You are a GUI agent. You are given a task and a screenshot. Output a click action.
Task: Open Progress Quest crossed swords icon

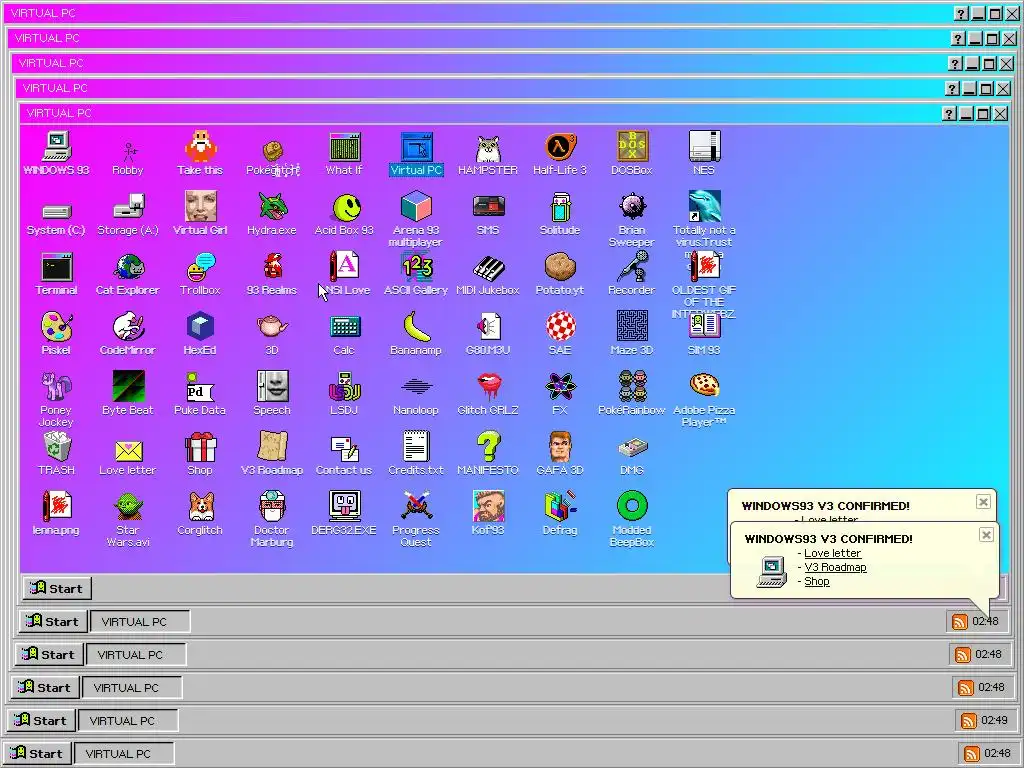tap(416, 520)
